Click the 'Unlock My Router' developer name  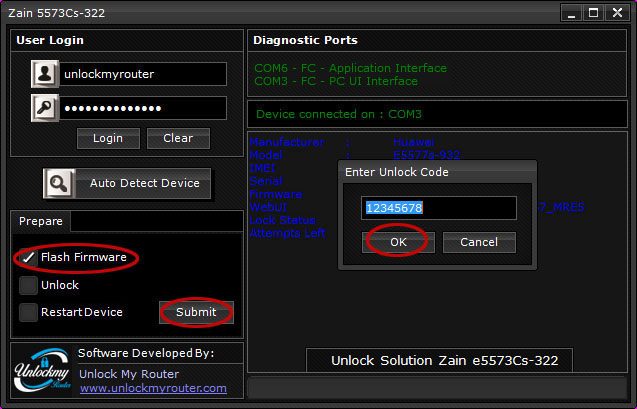(x=129, y=374)
